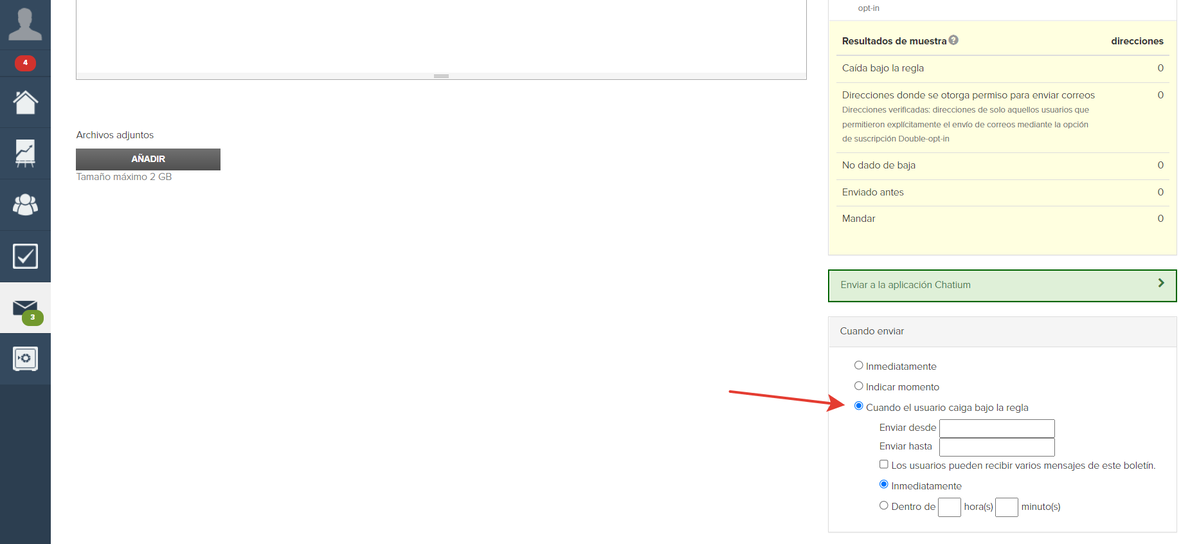The height and width of the screenshot is (544, 1199).
Task: Click the Cuando enviar panel header
Action: 1002,331
